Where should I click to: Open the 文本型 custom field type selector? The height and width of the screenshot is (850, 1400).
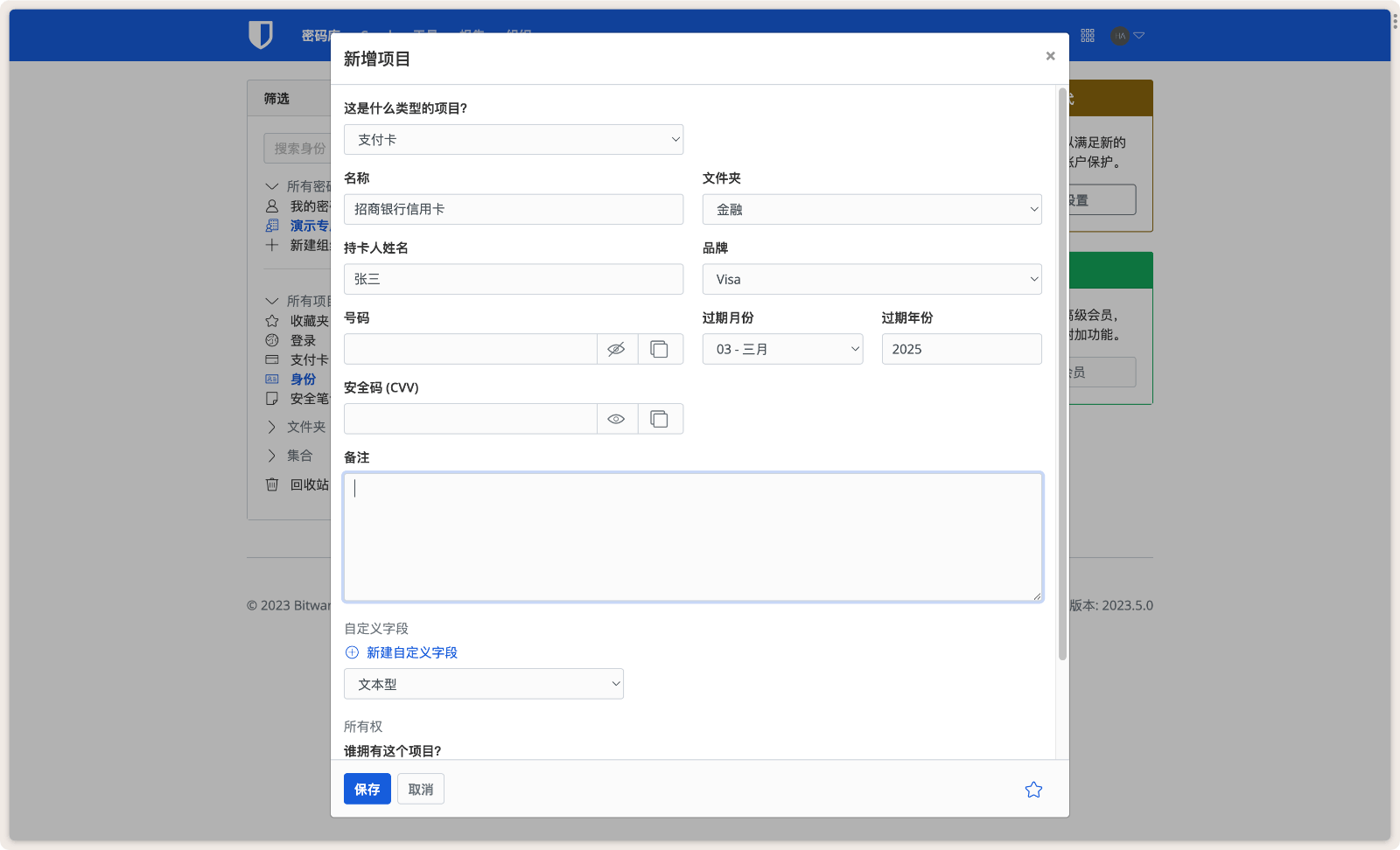point(483,683)
